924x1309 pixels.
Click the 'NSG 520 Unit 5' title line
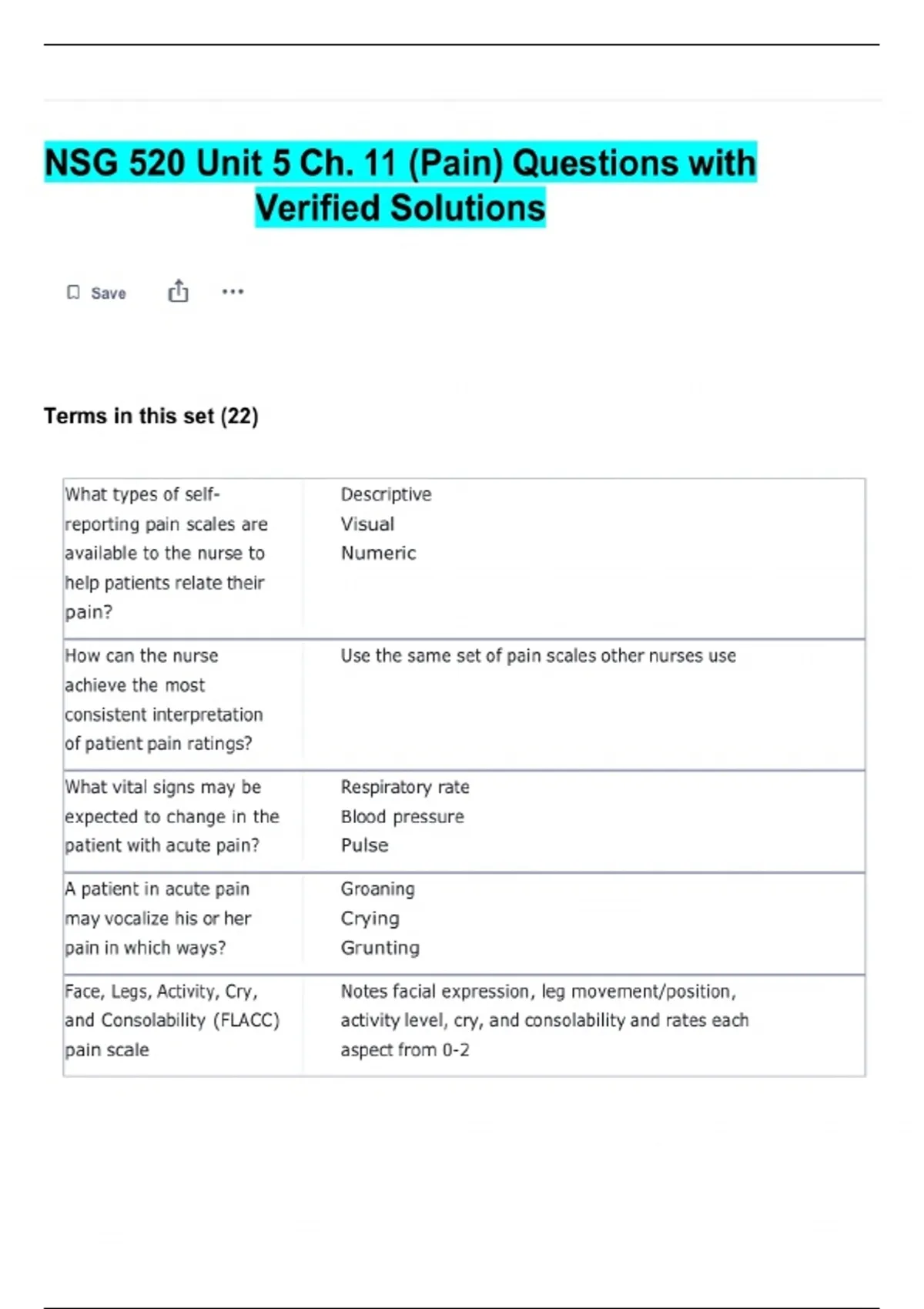(400, 163)
